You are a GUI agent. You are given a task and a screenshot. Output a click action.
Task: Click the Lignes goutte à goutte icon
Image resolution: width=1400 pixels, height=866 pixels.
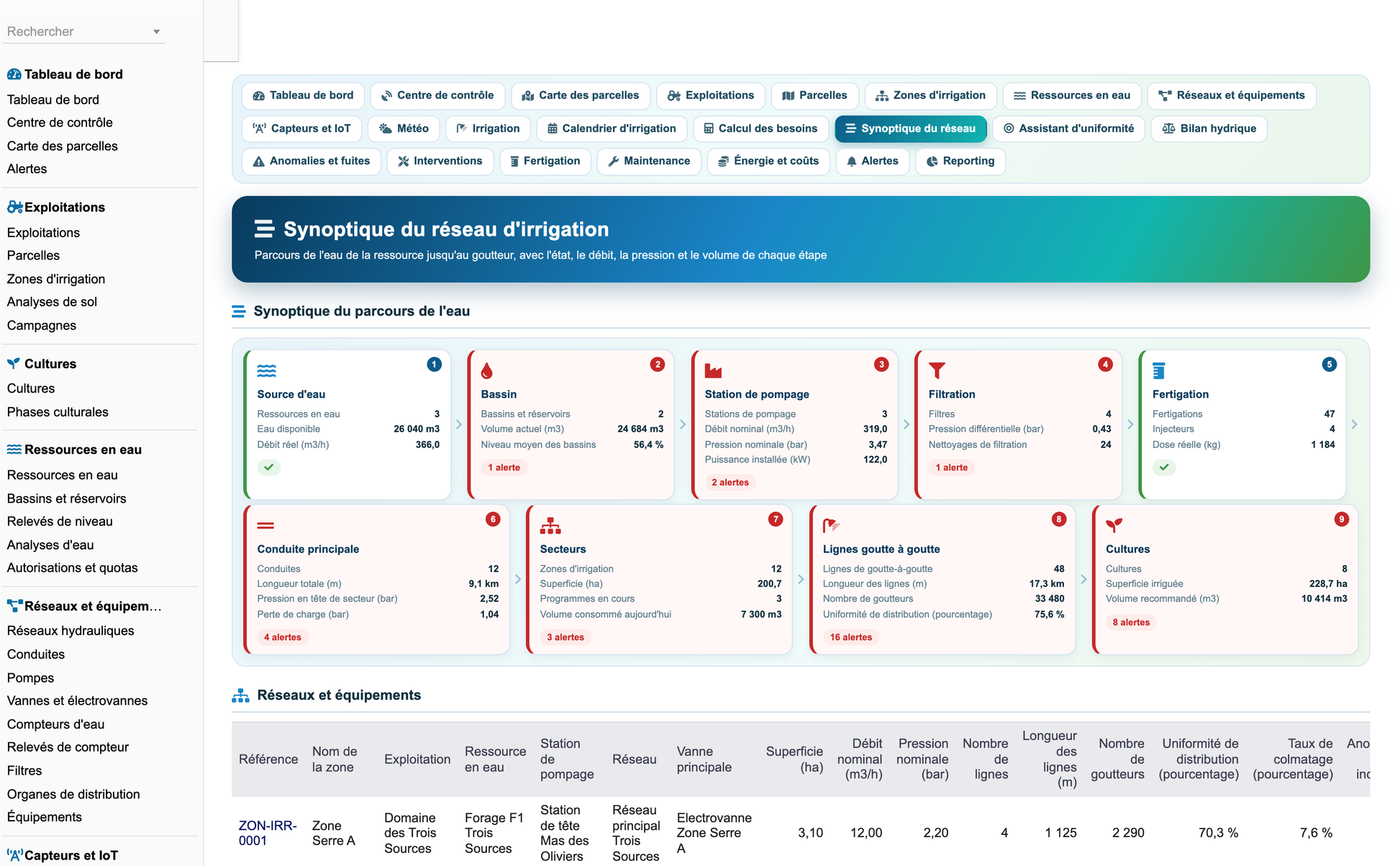[832, 526]
